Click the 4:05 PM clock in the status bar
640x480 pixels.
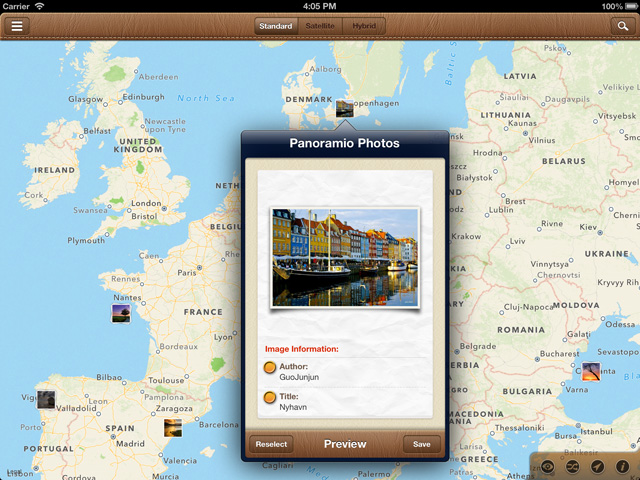click(320, 6)
